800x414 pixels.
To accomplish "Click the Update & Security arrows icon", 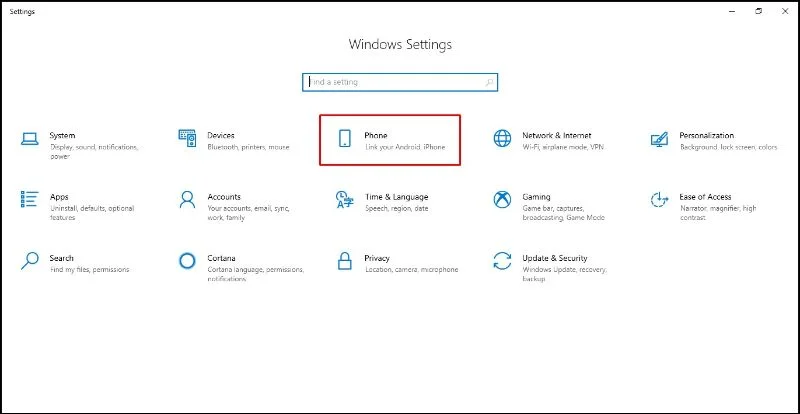I will 502,261.
